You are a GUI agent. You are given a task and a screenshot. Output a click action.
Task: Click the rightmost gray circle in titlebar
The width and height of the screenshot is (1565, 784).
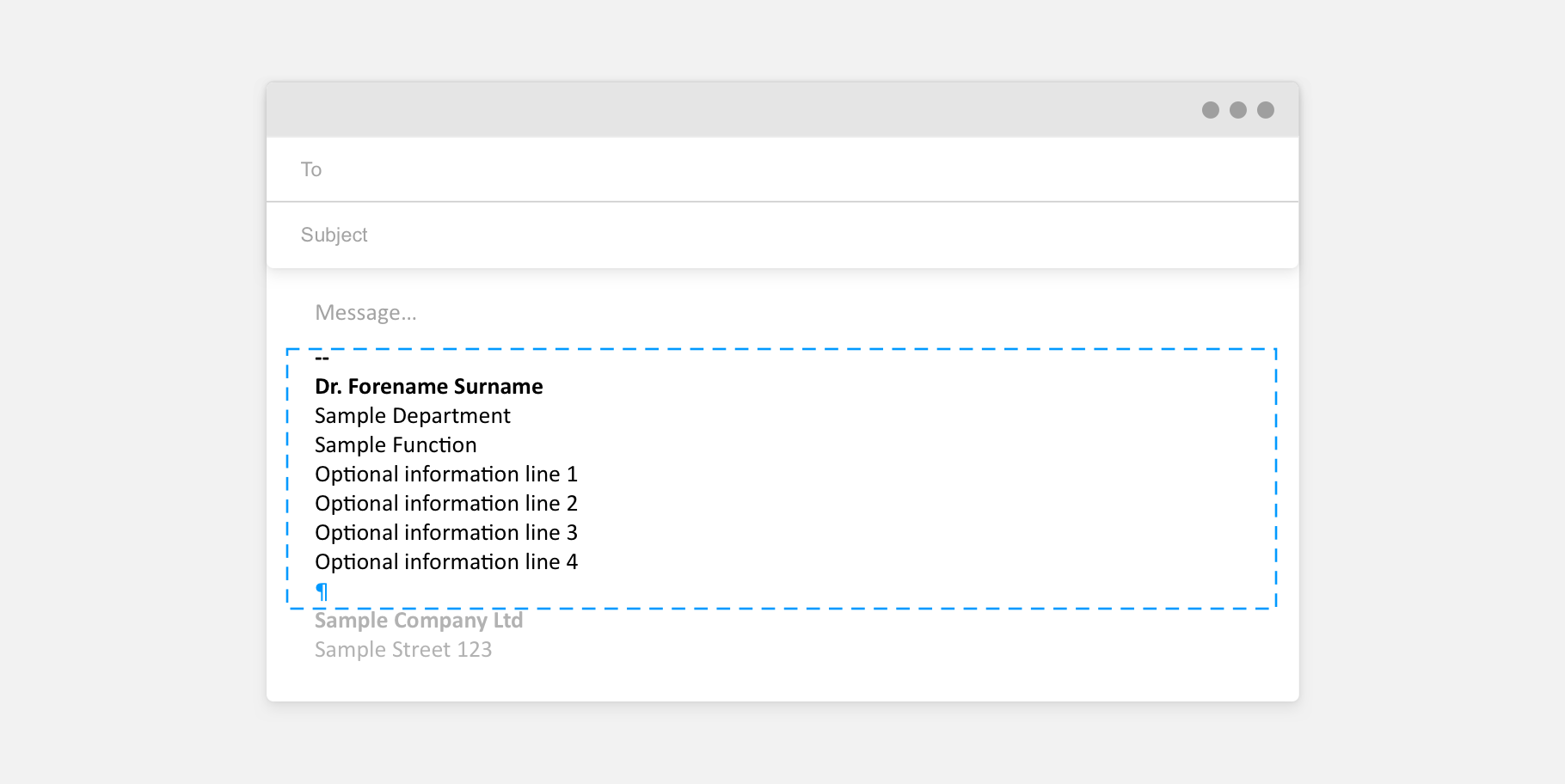1266,110
